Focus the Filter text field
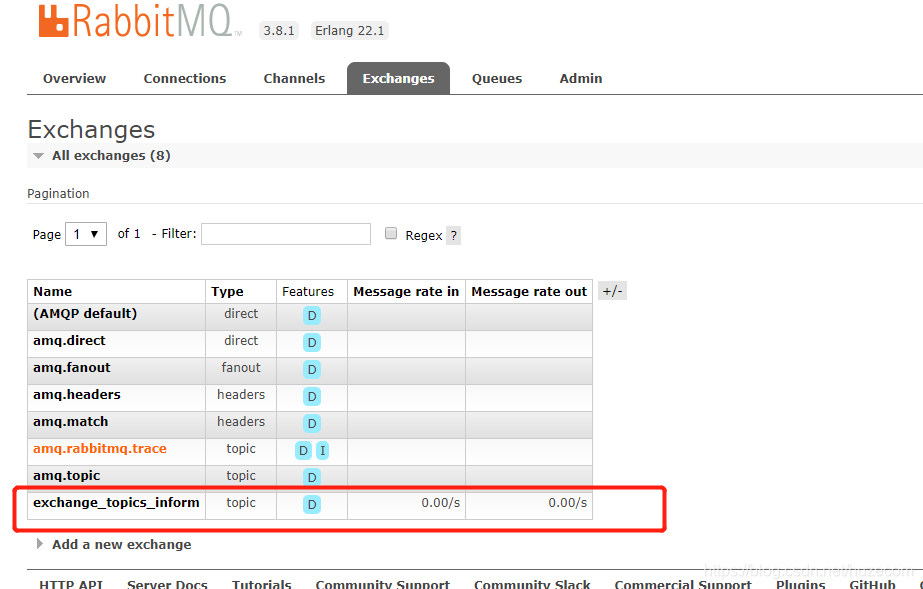Viewport: 923px width, 589px height. (x=286, y=234)
